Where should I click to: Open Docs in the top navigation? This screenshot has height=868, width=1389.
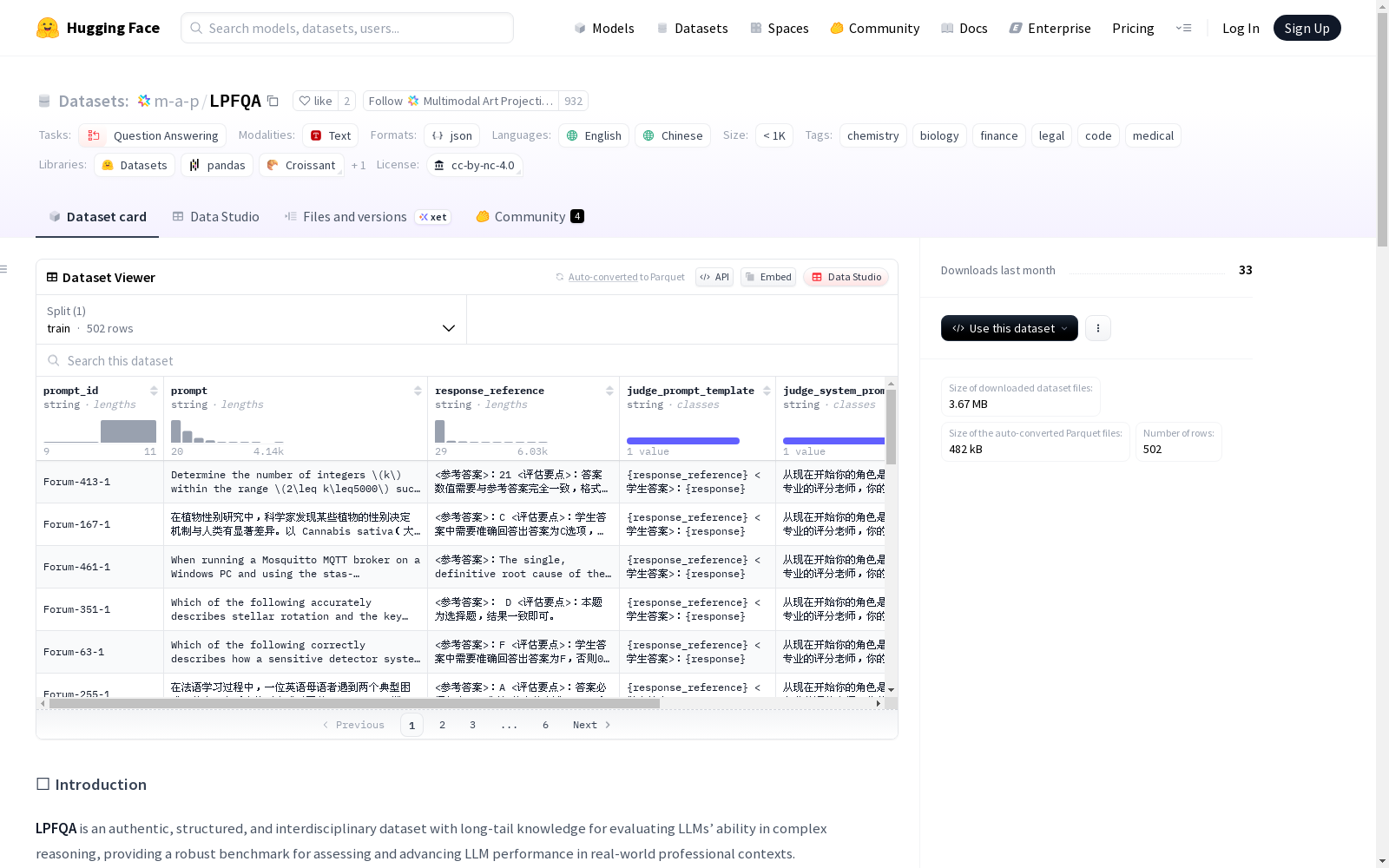click(964, 28)
